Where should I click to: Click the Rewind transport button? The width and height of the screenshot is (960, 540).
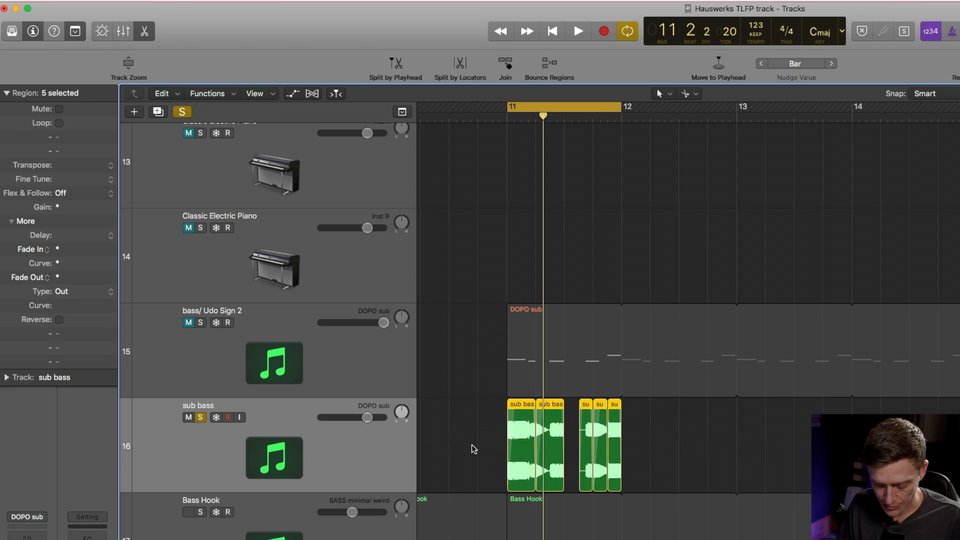501,31
